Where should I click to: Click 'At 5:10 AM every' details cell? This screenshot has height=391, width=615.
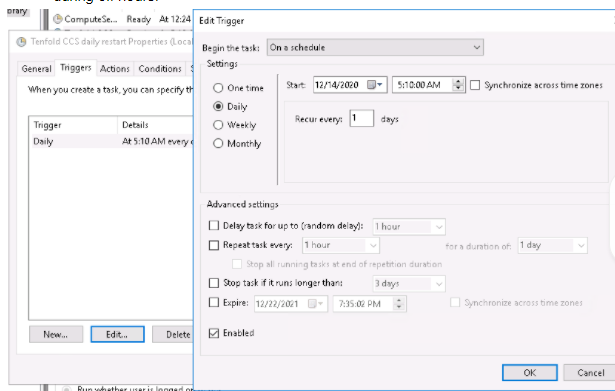click(157, 141)
